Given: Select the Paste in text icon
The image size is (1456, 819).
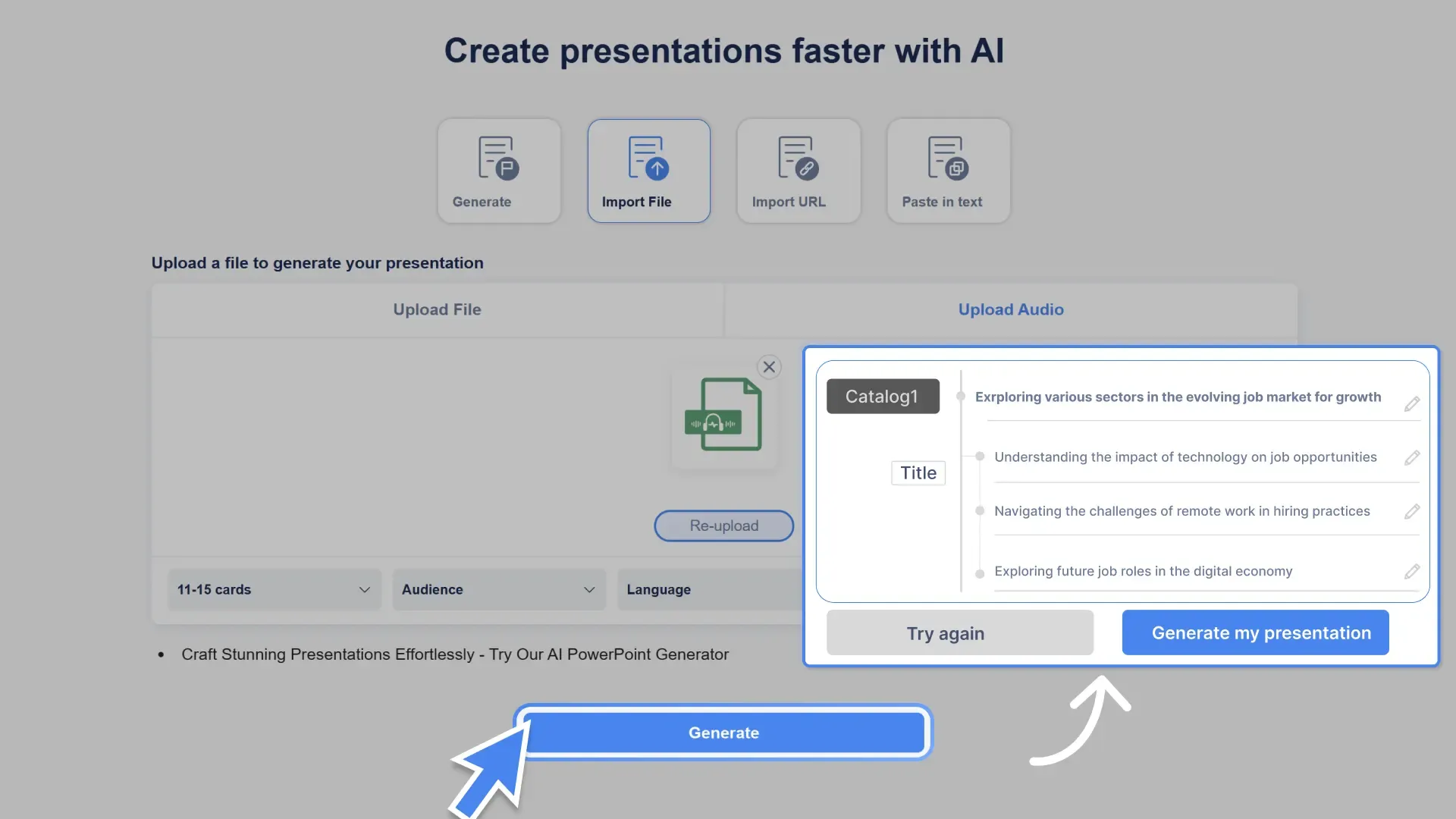Looking at the screenshot, I should point(947,158).
